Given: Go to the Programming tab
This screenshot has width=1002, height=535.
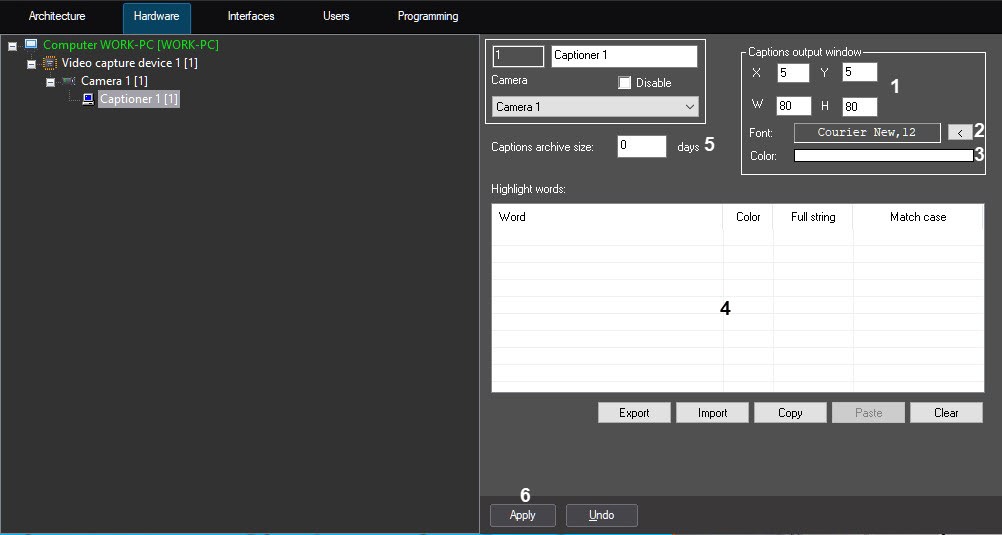Looking at the screenshot, I should tap(427, 17).
